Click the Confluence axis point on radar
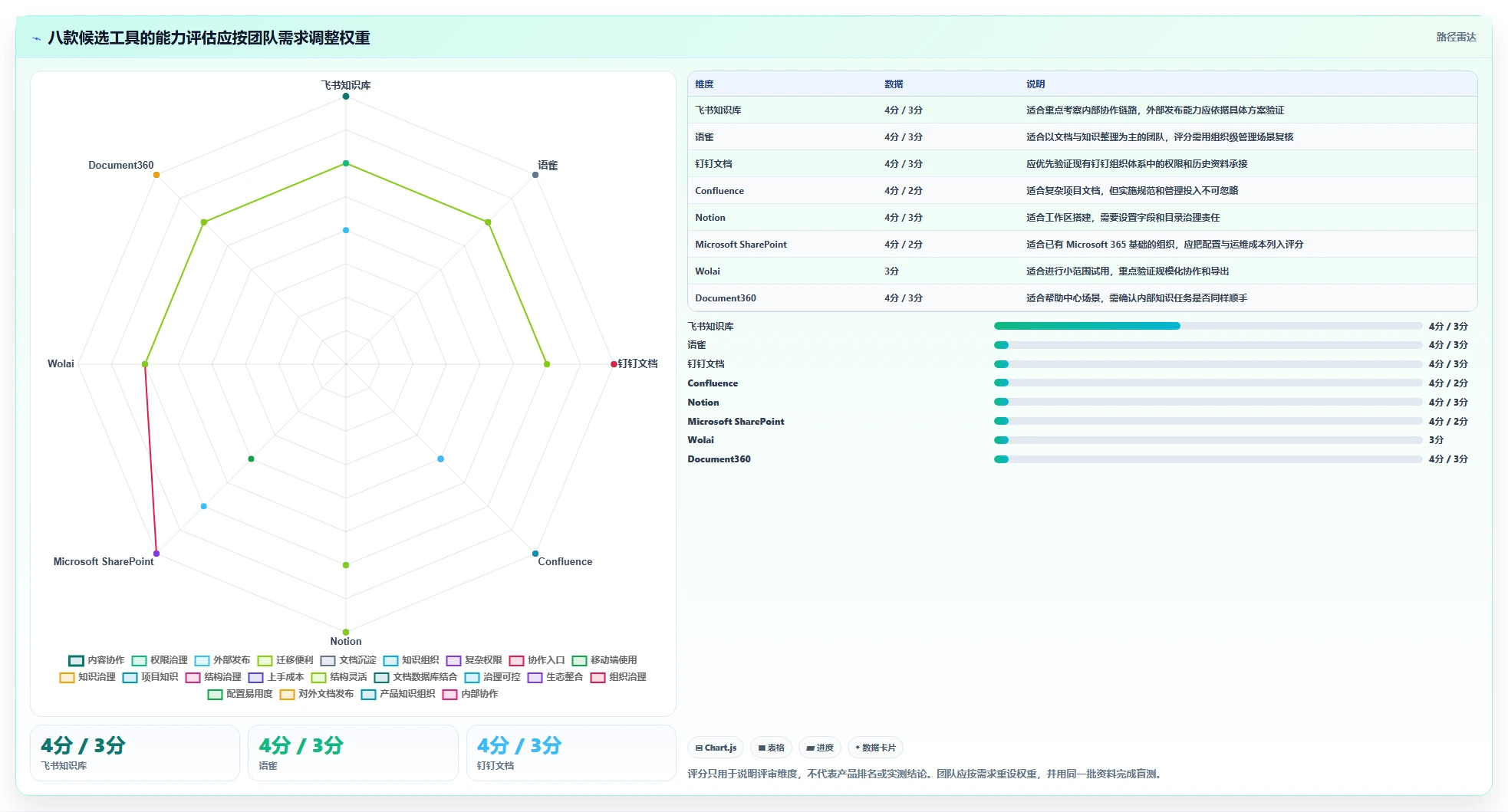 tap(535, 554)
